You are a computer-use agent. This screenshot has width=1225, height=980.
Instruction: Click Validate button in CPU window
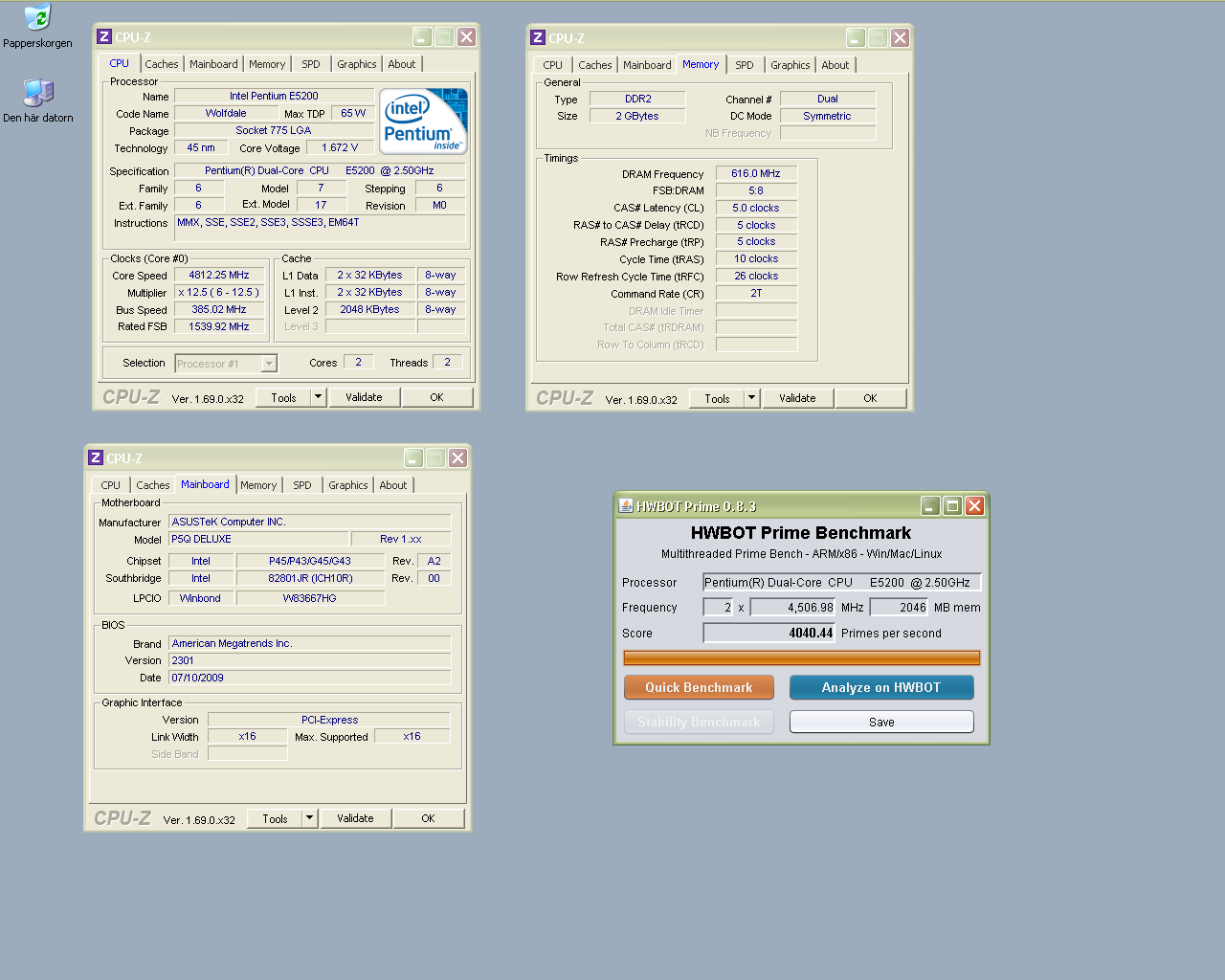[x=364, y=397]
